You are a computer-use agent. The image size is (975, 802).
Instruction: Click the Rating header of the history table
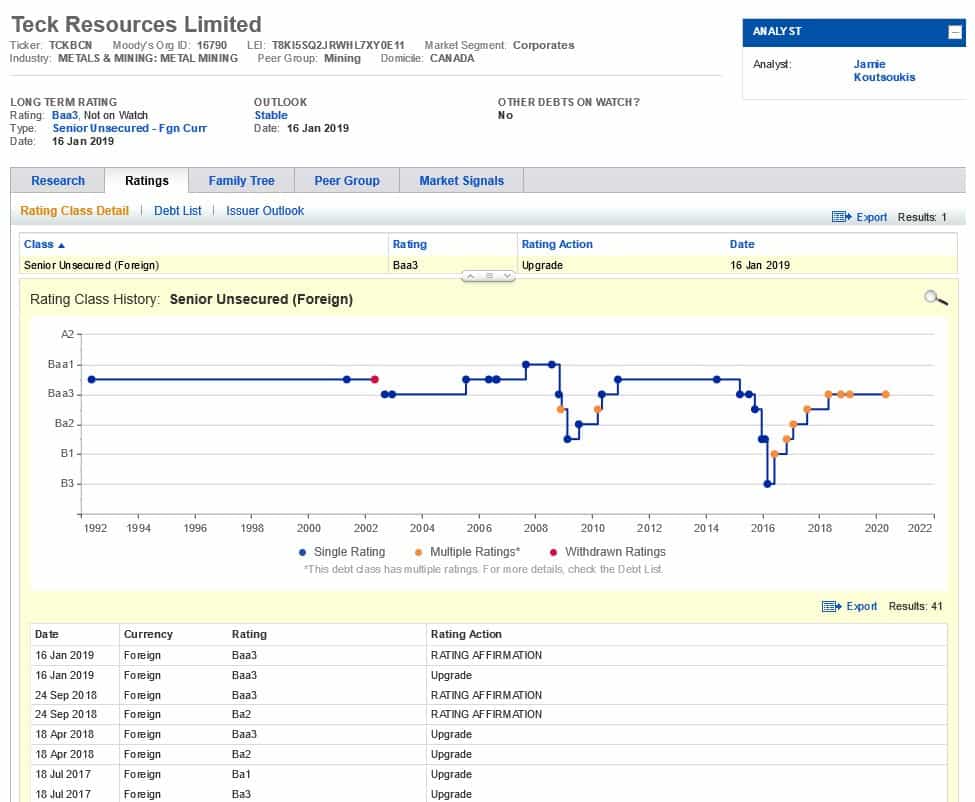coord(249,634)
